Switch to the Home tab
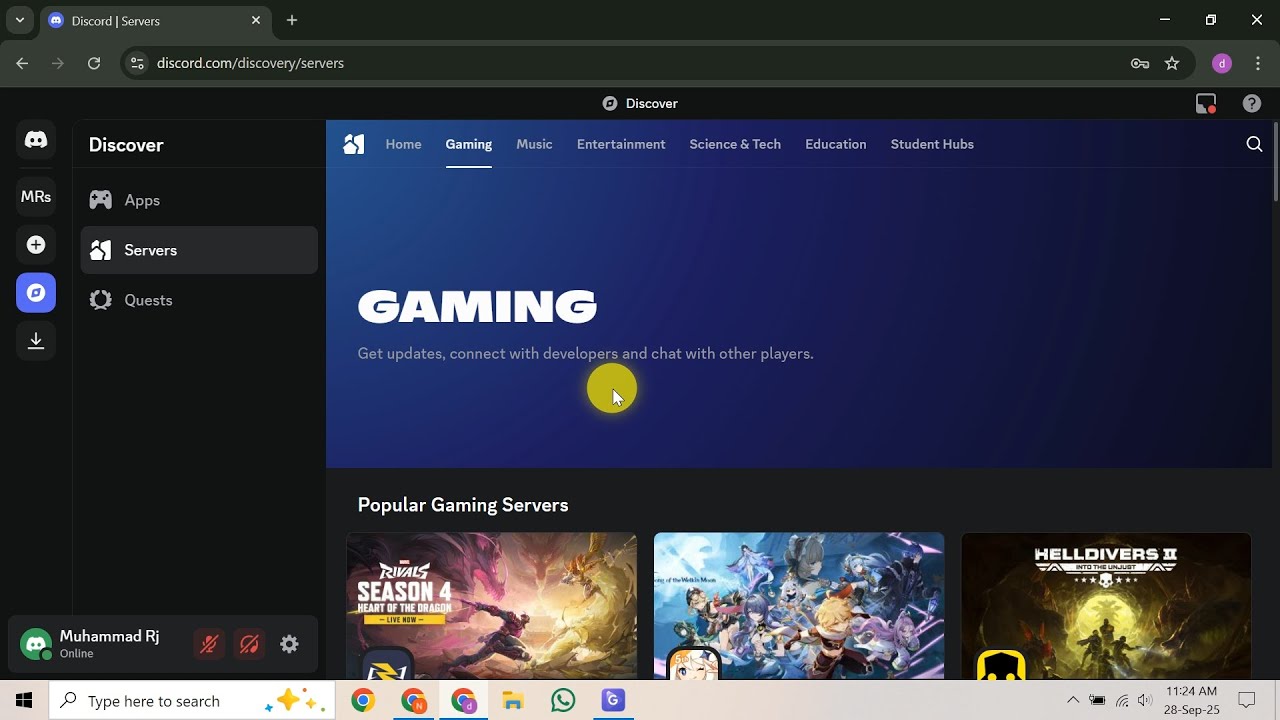Screen dimensions: 1280x720 404,144
